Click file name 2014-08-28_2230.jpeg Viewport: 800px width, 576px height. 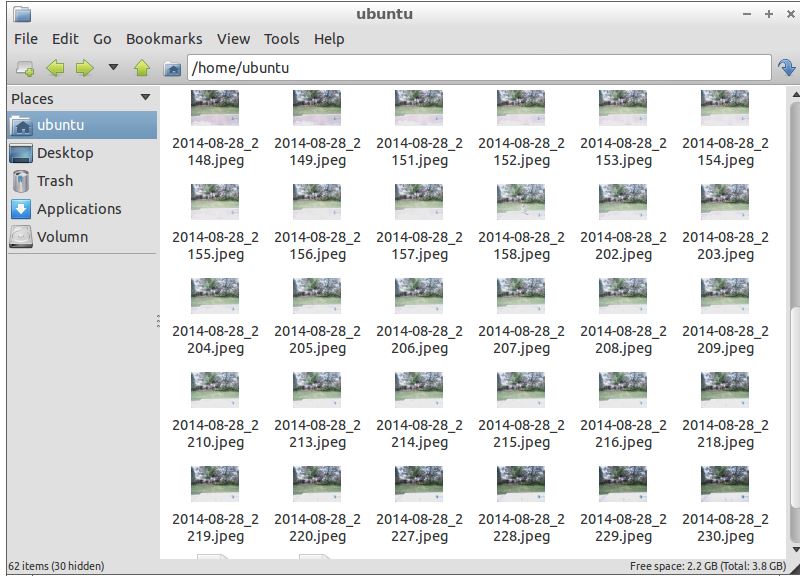[x=726, y=528]
